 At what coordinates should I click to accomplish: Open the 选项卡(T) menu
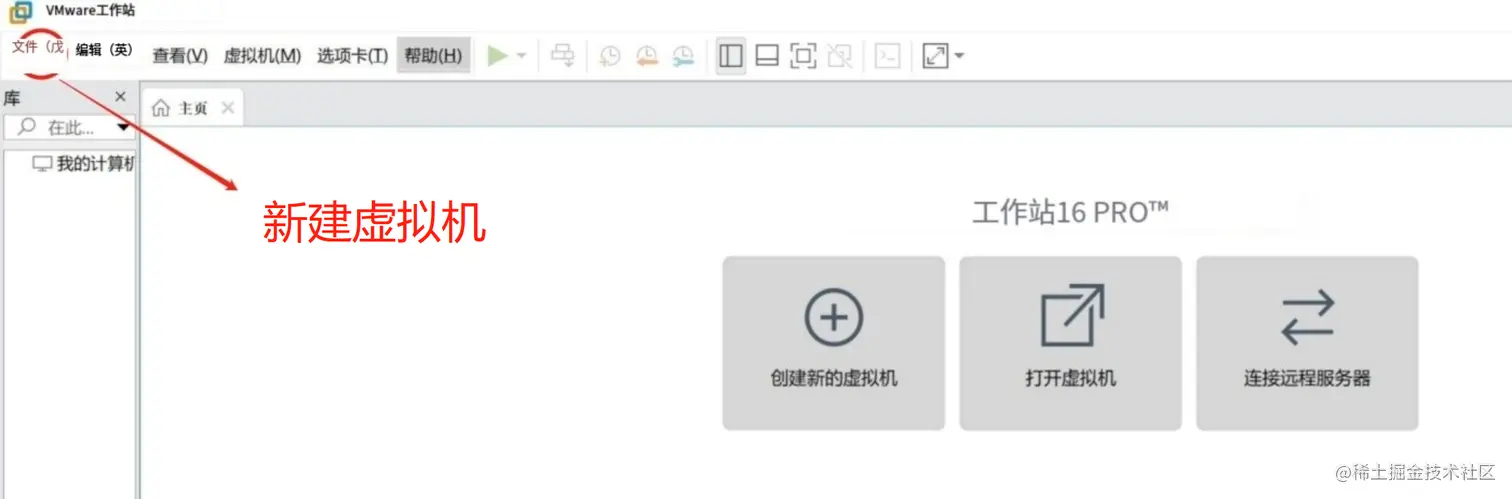click(x=352, y=56)
